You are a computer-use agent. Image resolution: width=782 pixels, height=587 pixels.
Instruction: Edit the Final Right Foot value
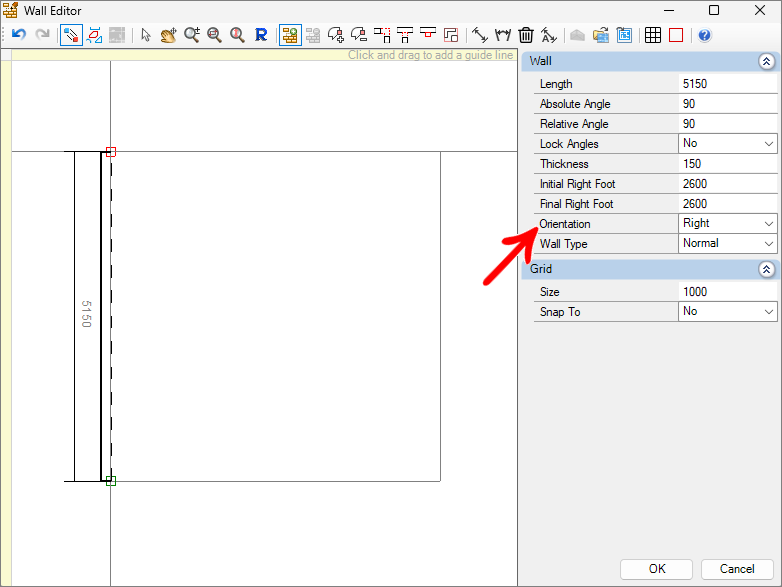coord(728,203)
